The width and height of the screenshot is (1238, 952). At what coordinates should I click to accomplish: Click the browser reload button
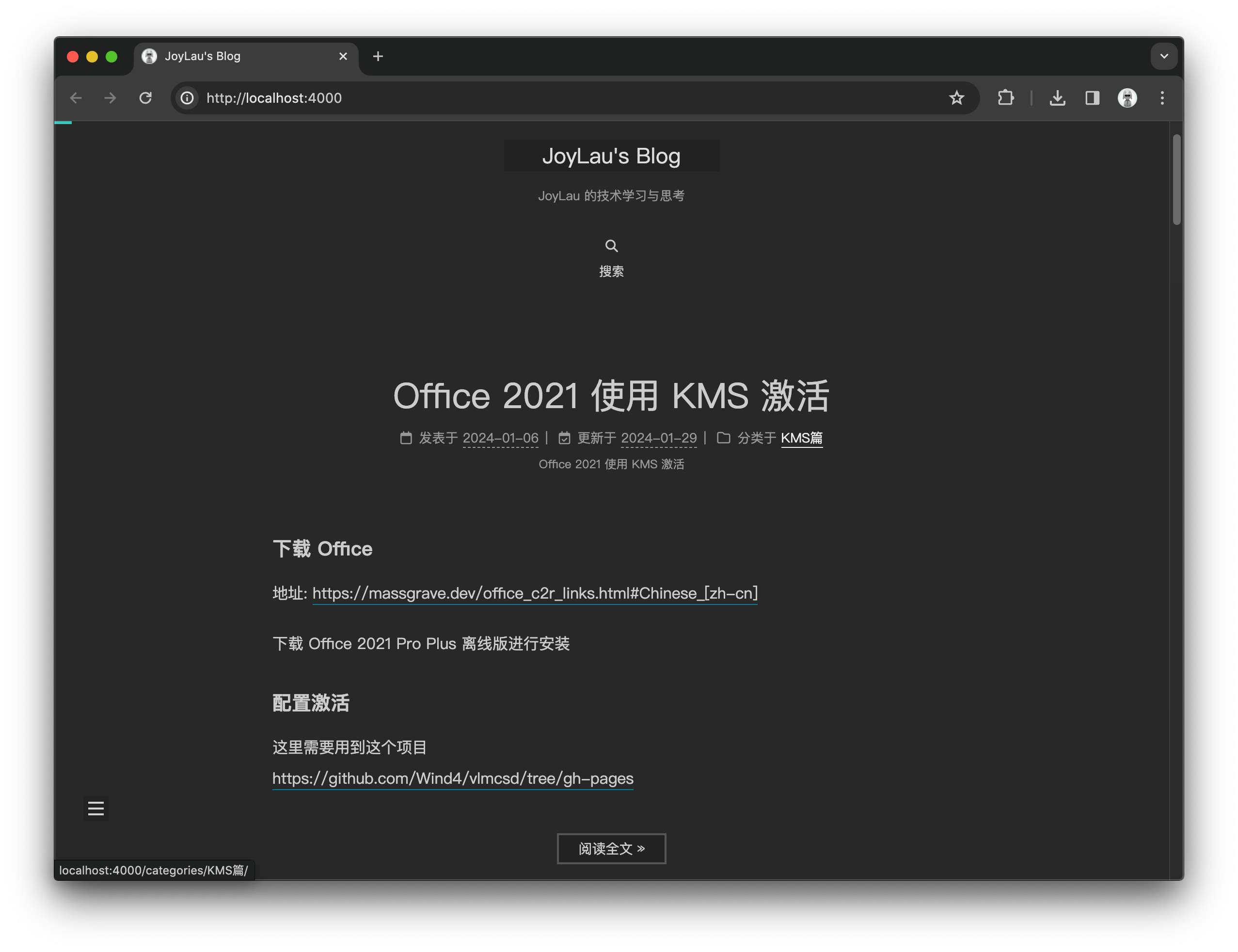(x=145, y=98)
